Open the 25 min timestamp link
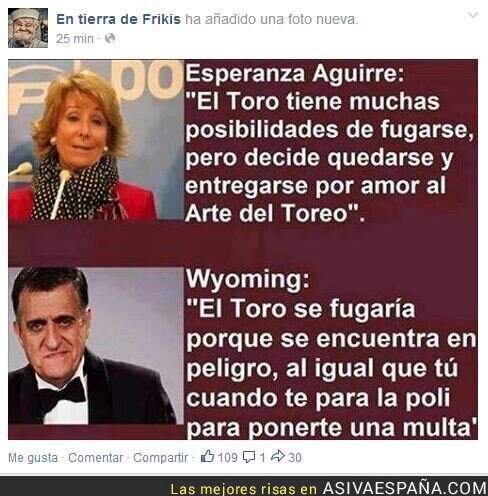 tap(75, 39)
